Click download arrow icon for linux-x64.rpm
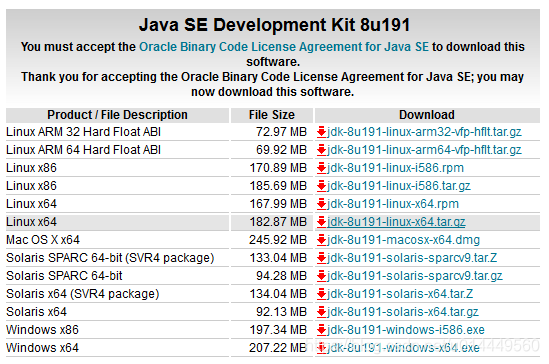This screenshot has width=549, height=364. coord(321,204)
